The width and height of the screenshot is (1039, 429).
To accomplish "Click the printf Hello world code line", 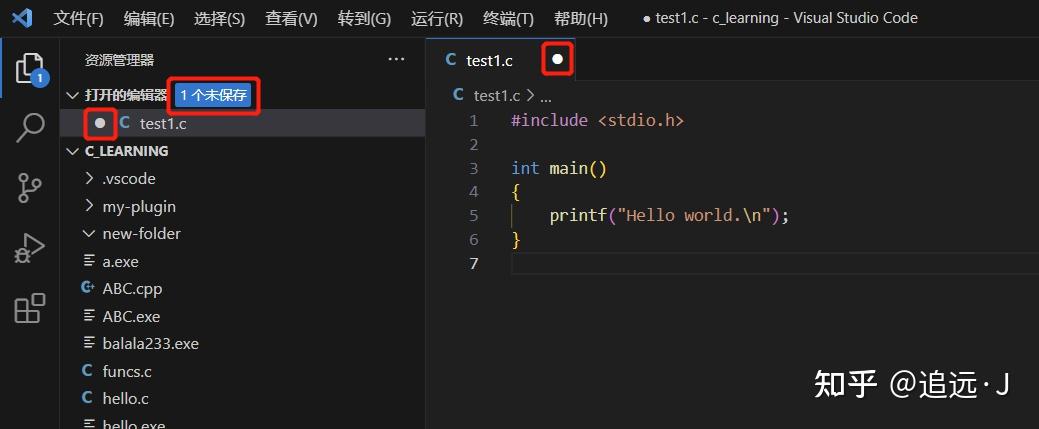I will coord(669,215).
